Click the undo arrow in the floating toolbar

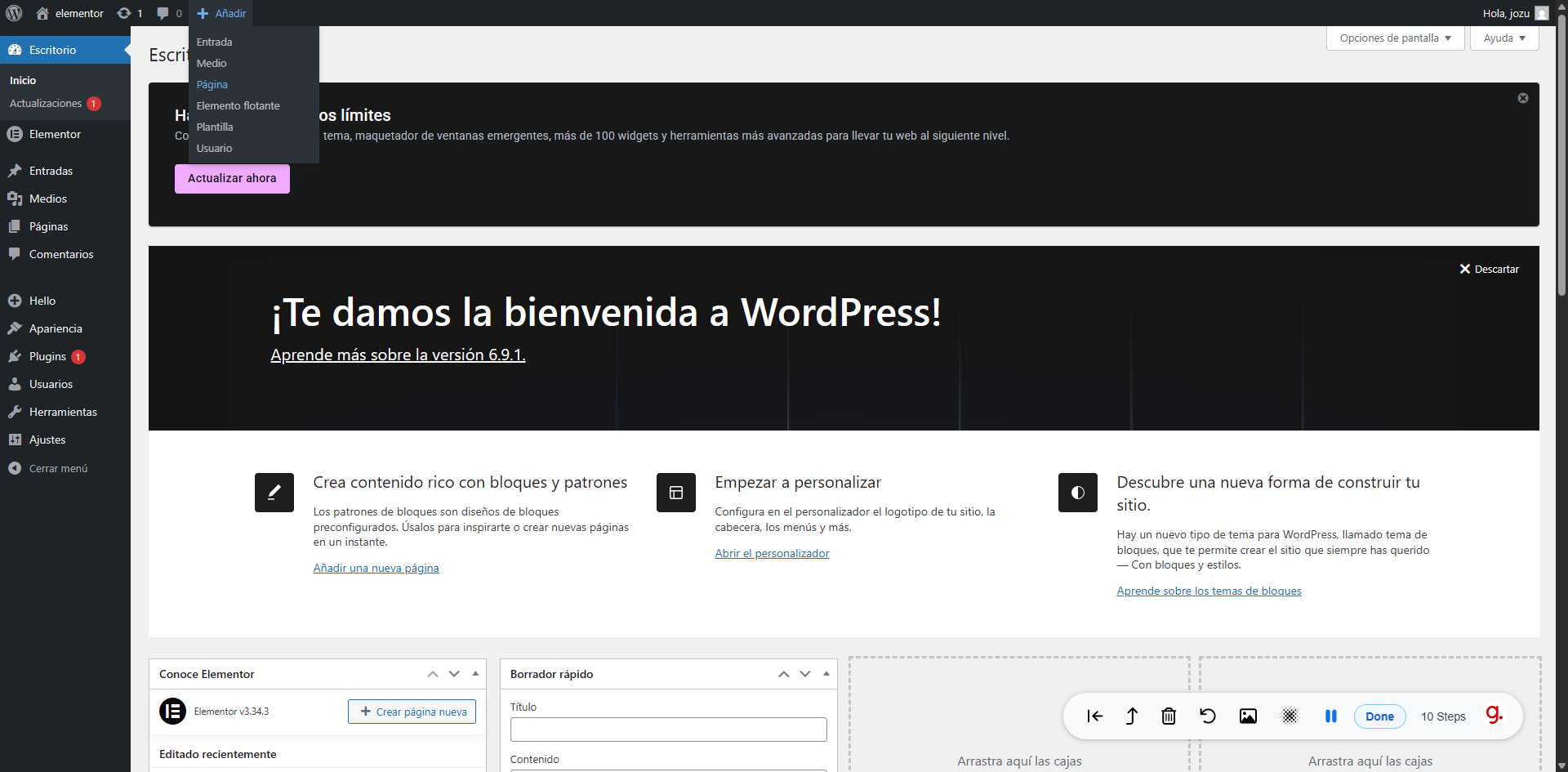point(1207,716)
